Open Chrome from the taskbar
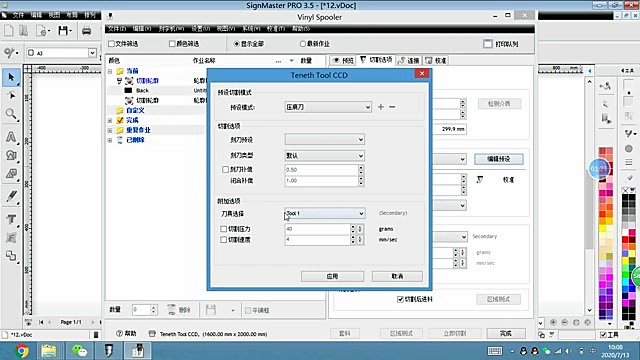Viewport: 640px width, 360px height. (x=22, y=351)
